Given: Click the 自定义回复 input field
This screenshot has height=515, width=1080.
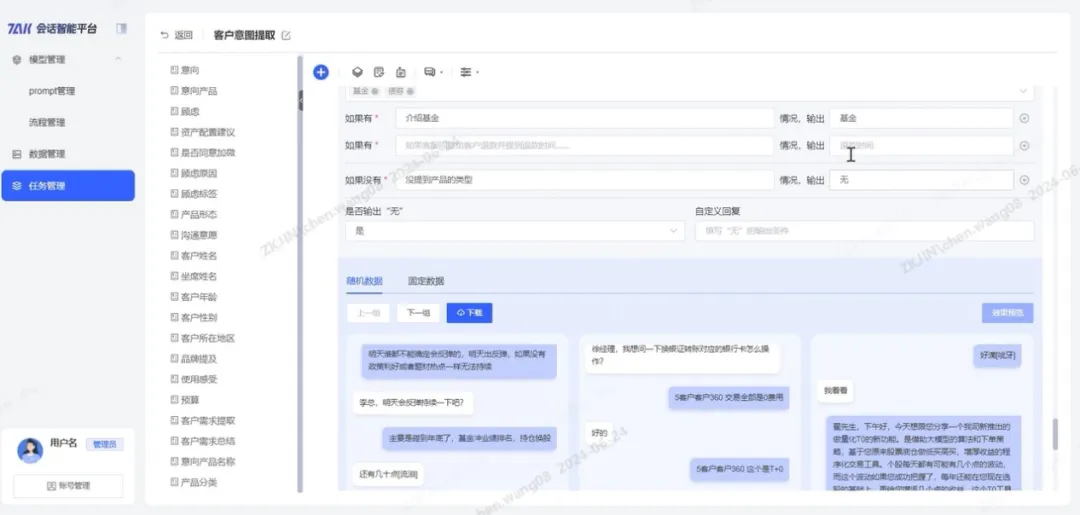Looking at the screenshot, I should (x=864, y=231).
